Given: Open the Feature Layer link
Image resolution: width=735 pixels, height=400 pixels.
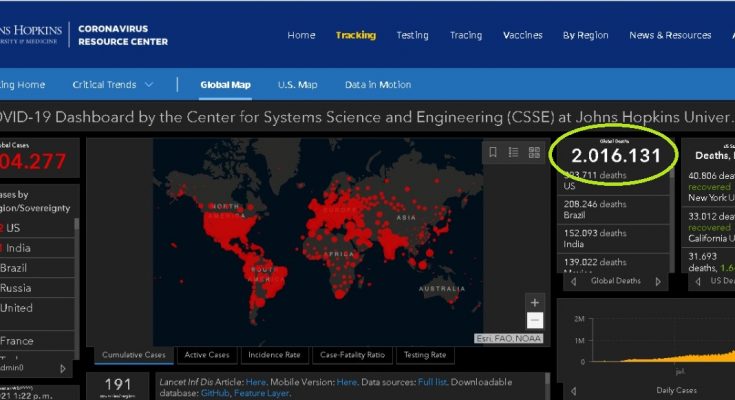Looking at the screenshot, I should tap(261, 393).
